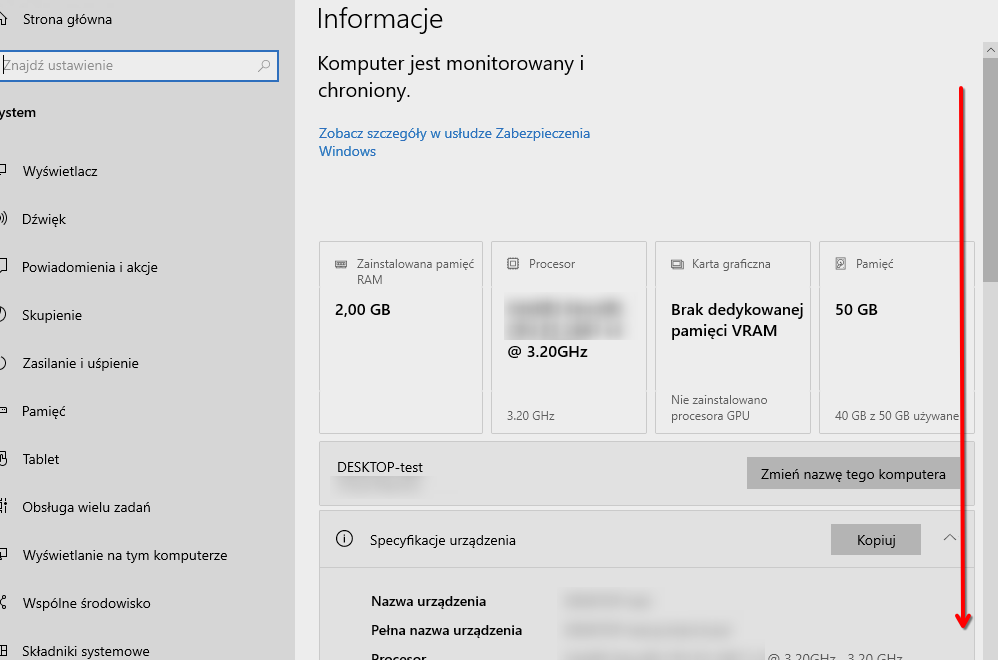Click the RAM icon in Zainstalowana pamięć card

point(341,265)
